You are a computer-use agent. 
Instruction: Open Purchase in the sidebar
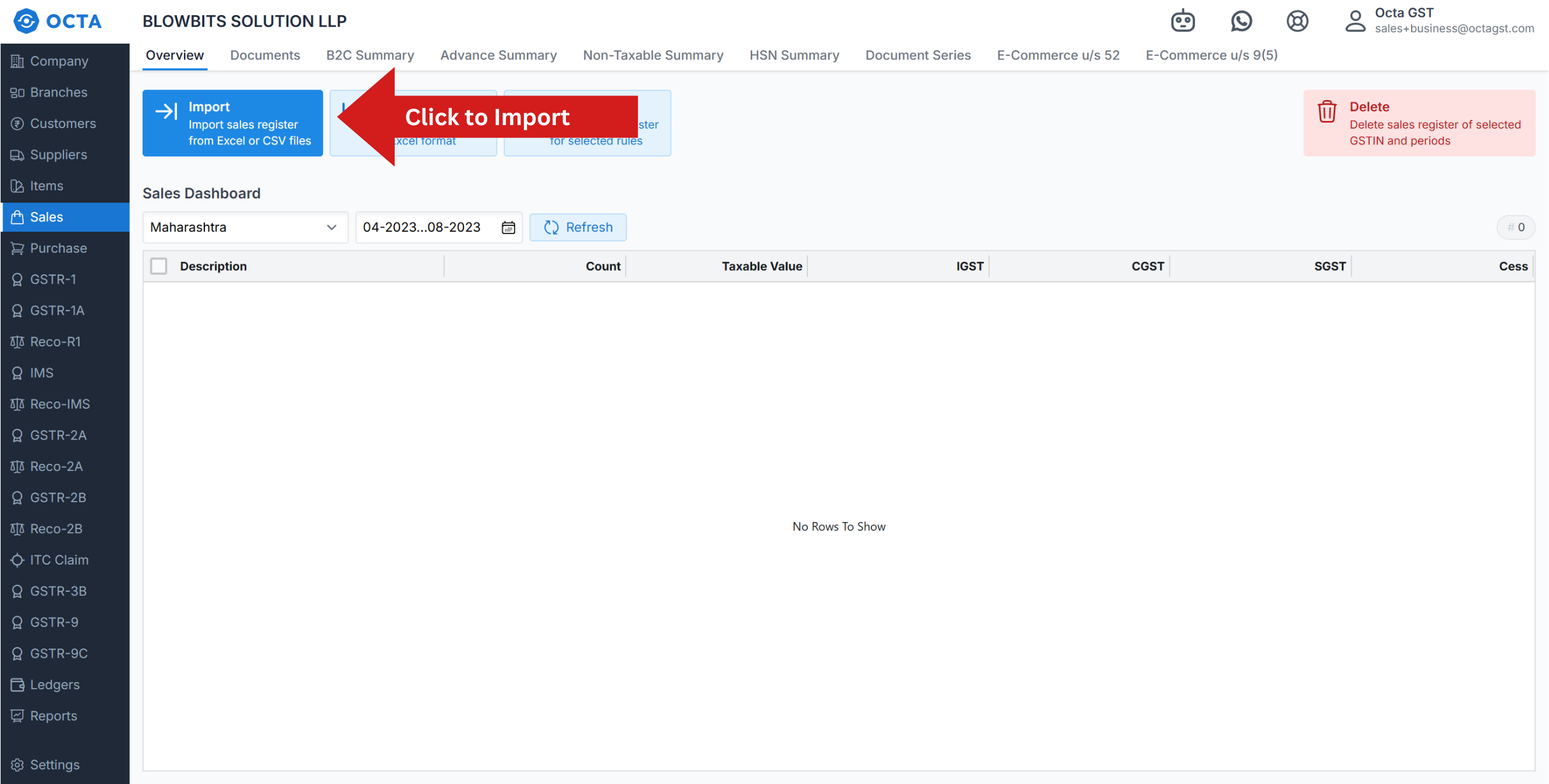tap(58, 248)
